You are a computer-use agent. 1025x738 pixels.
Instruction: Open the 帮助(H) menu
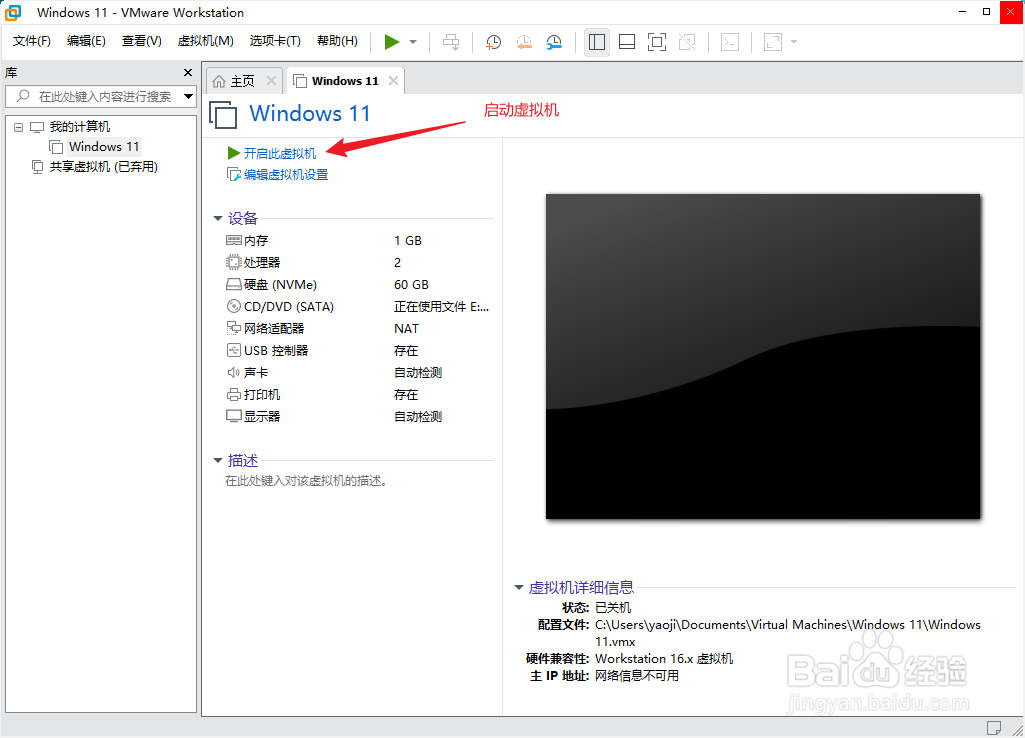pos(337,41)
